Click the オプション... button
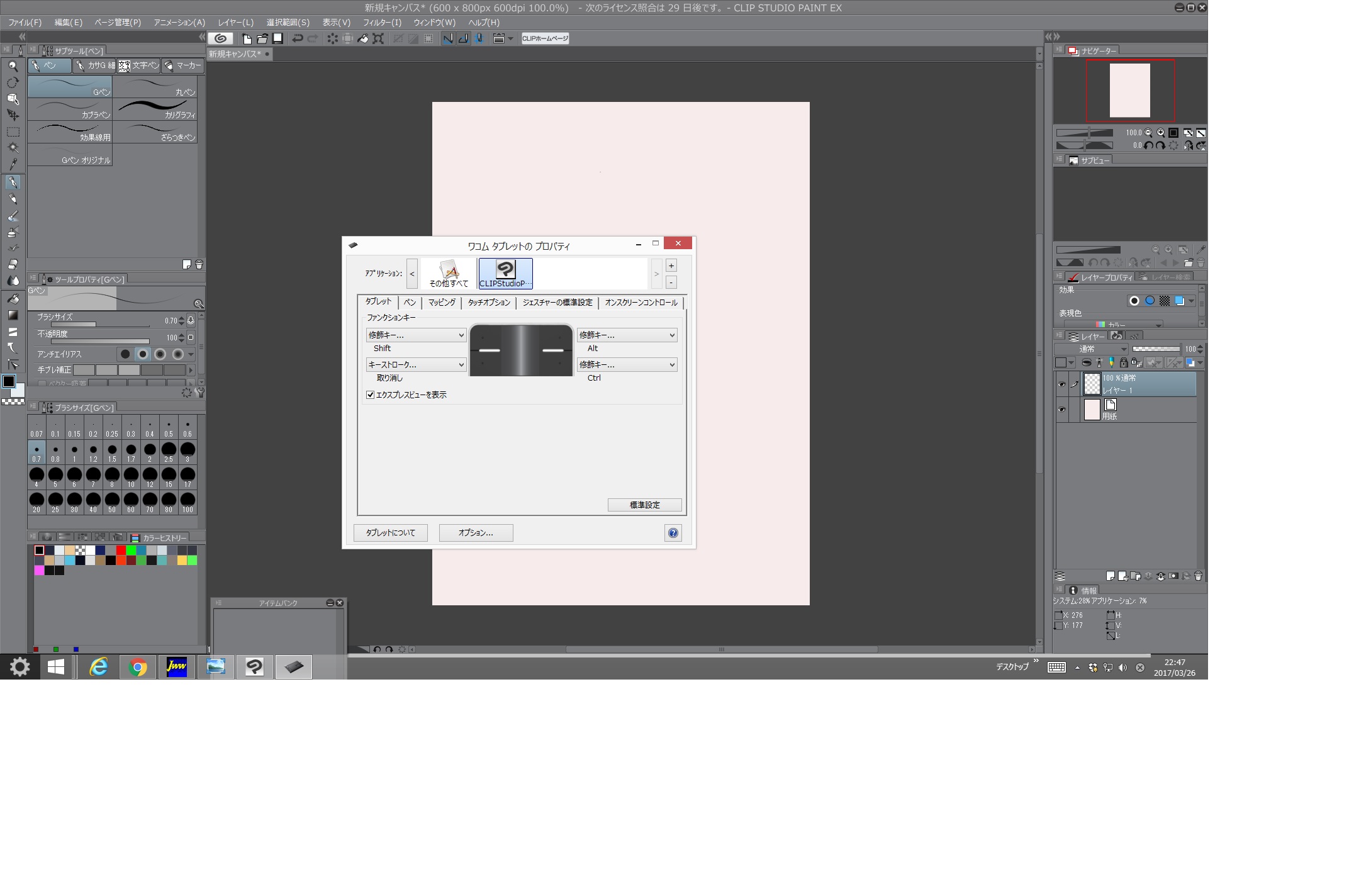The height and width of the screenshot is (896, 1349). coord(476,533)
